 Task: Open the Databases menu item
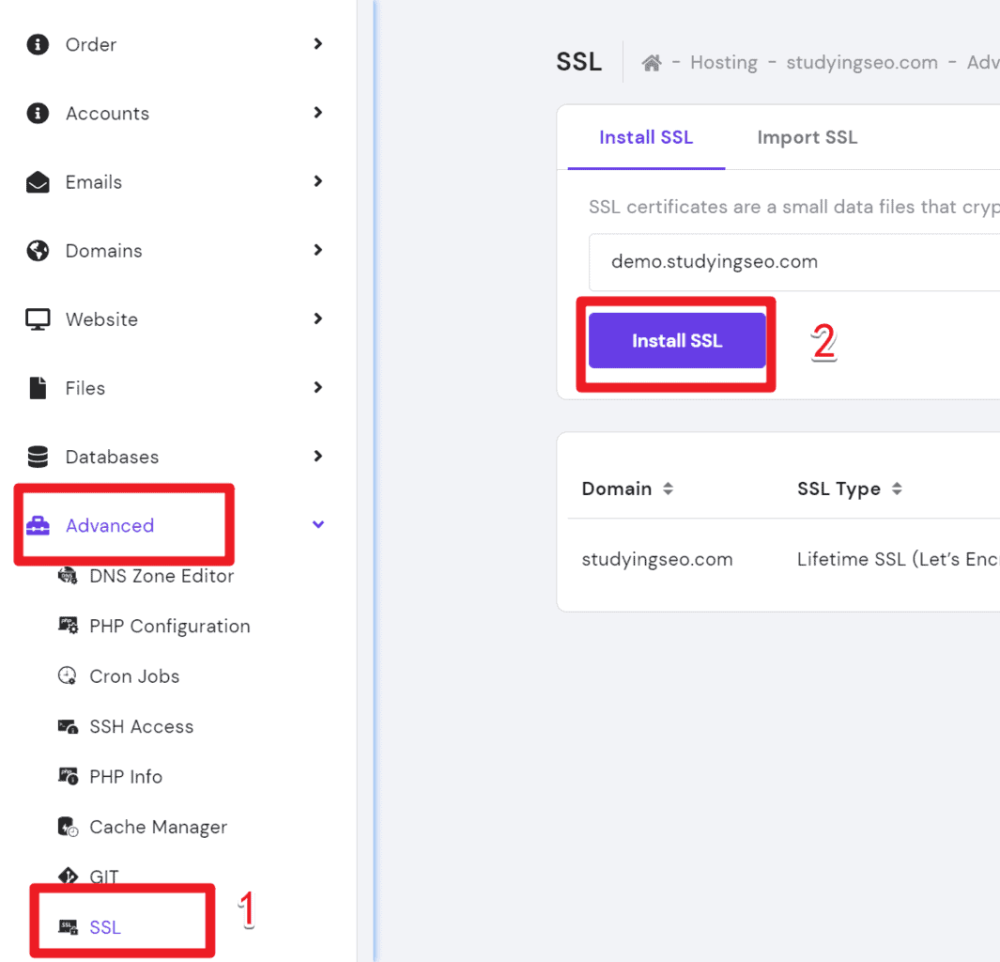pos(112,457)
